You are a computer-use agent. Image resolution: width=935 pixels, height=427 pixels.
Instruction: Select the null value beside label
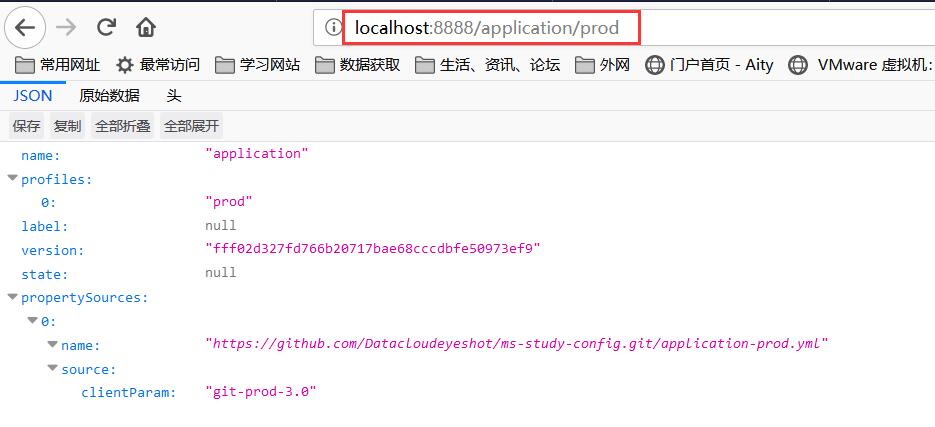click(221, 225)
